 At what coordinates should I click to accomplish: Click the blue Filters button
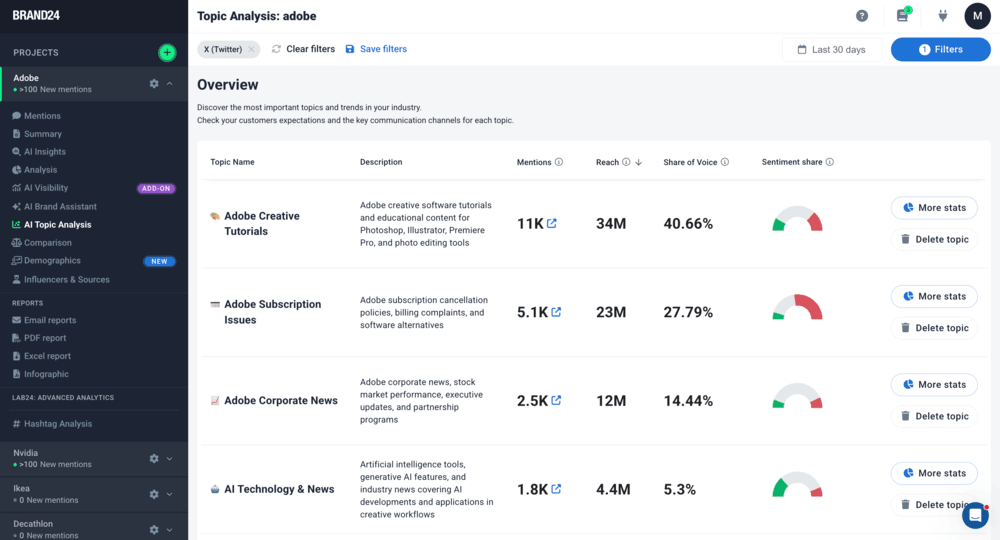pyautogui.click(x=940, y=49)
